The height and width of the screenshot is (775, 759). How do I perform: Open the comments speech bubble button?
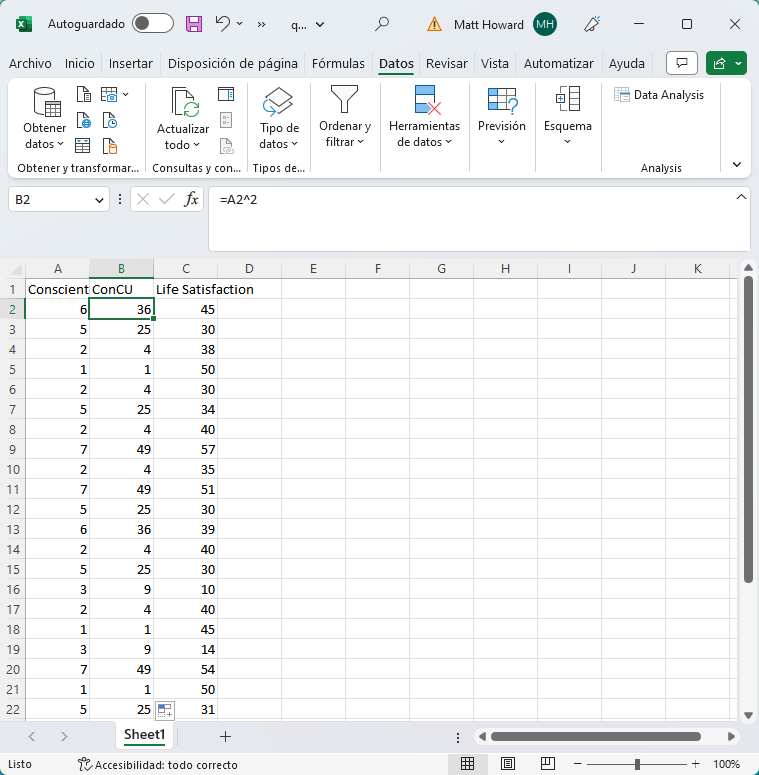click(682, 63)
